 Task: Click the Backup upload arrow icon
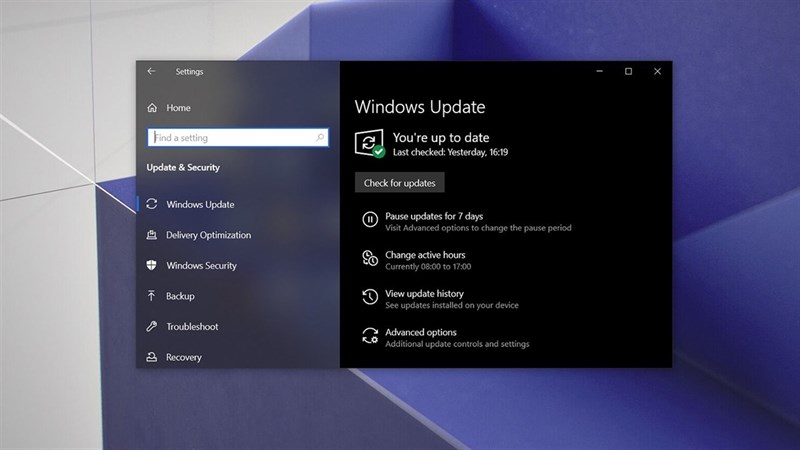click(152, 296)
